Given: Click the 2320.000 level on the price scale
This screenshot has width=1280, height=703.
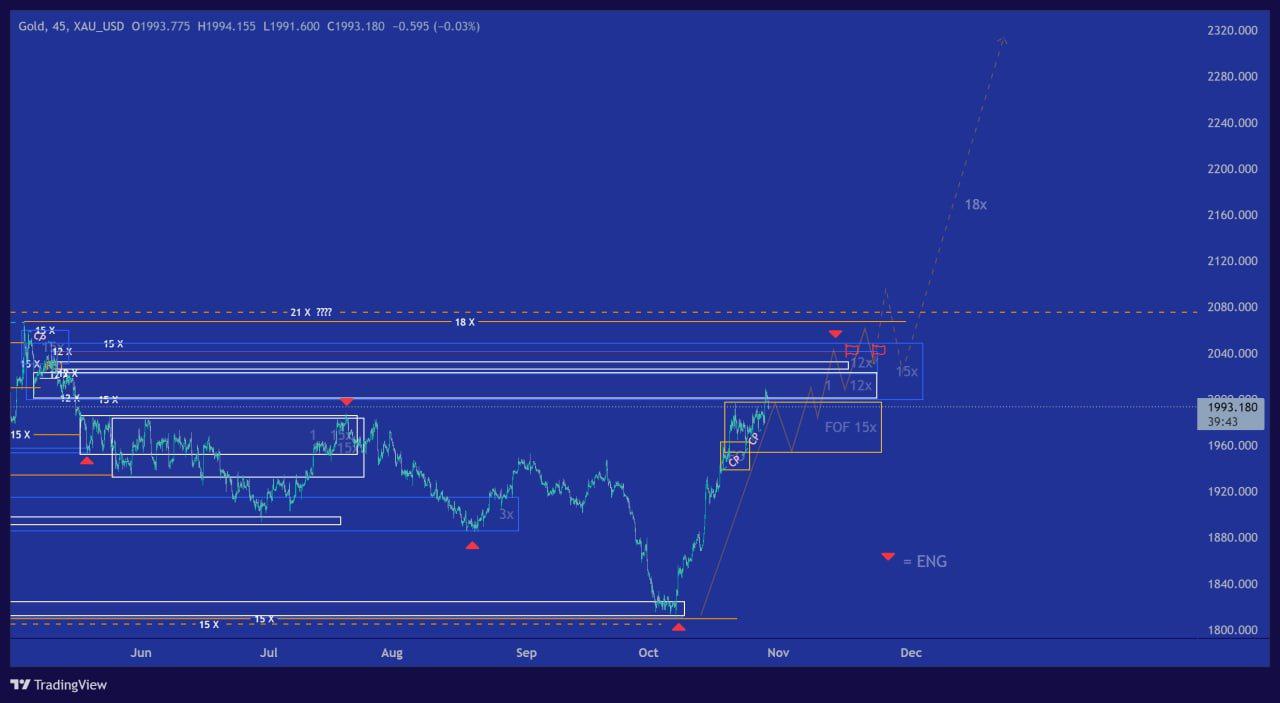Looking at the screenshot, I should click(x=1232, y=31).
